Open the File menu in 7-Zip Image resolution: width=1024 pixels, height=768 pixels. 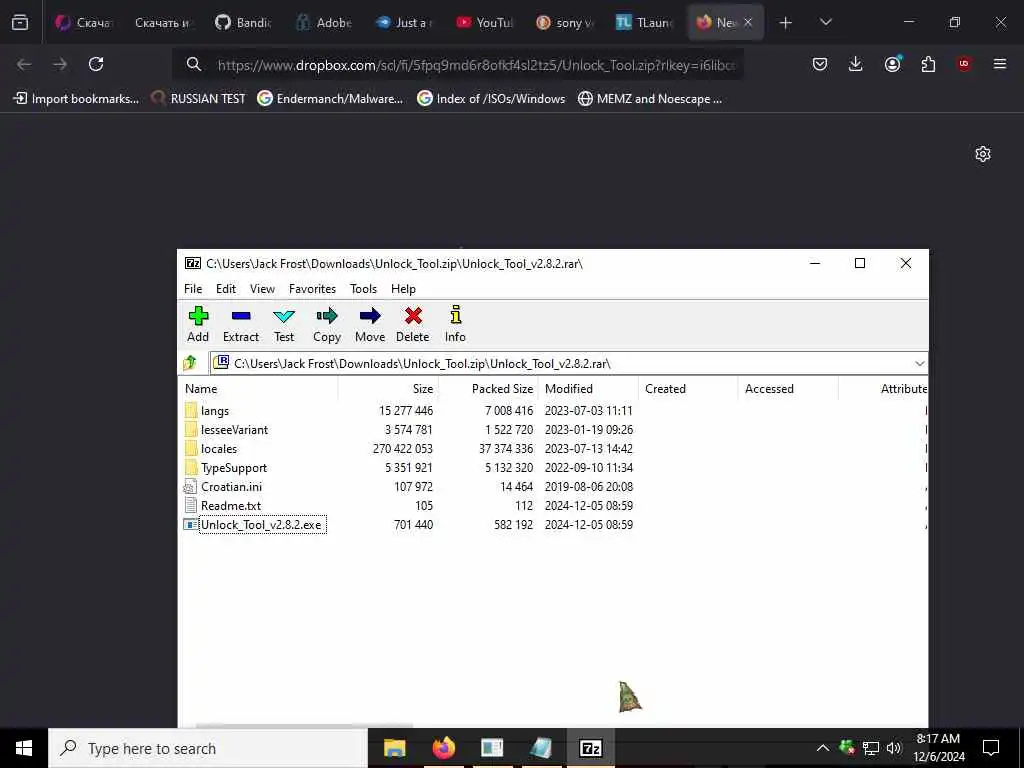coord(193,289)
